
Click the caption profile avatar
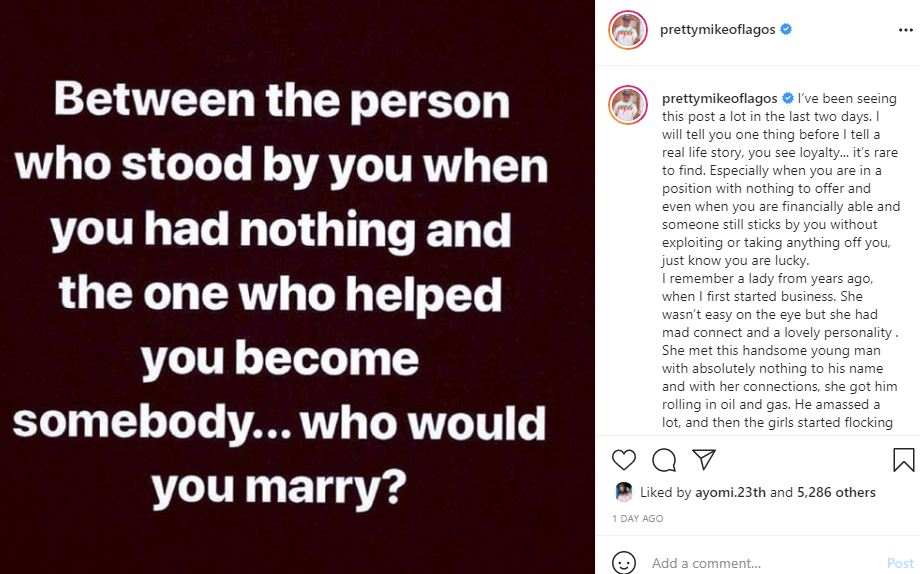pos(628,105)
